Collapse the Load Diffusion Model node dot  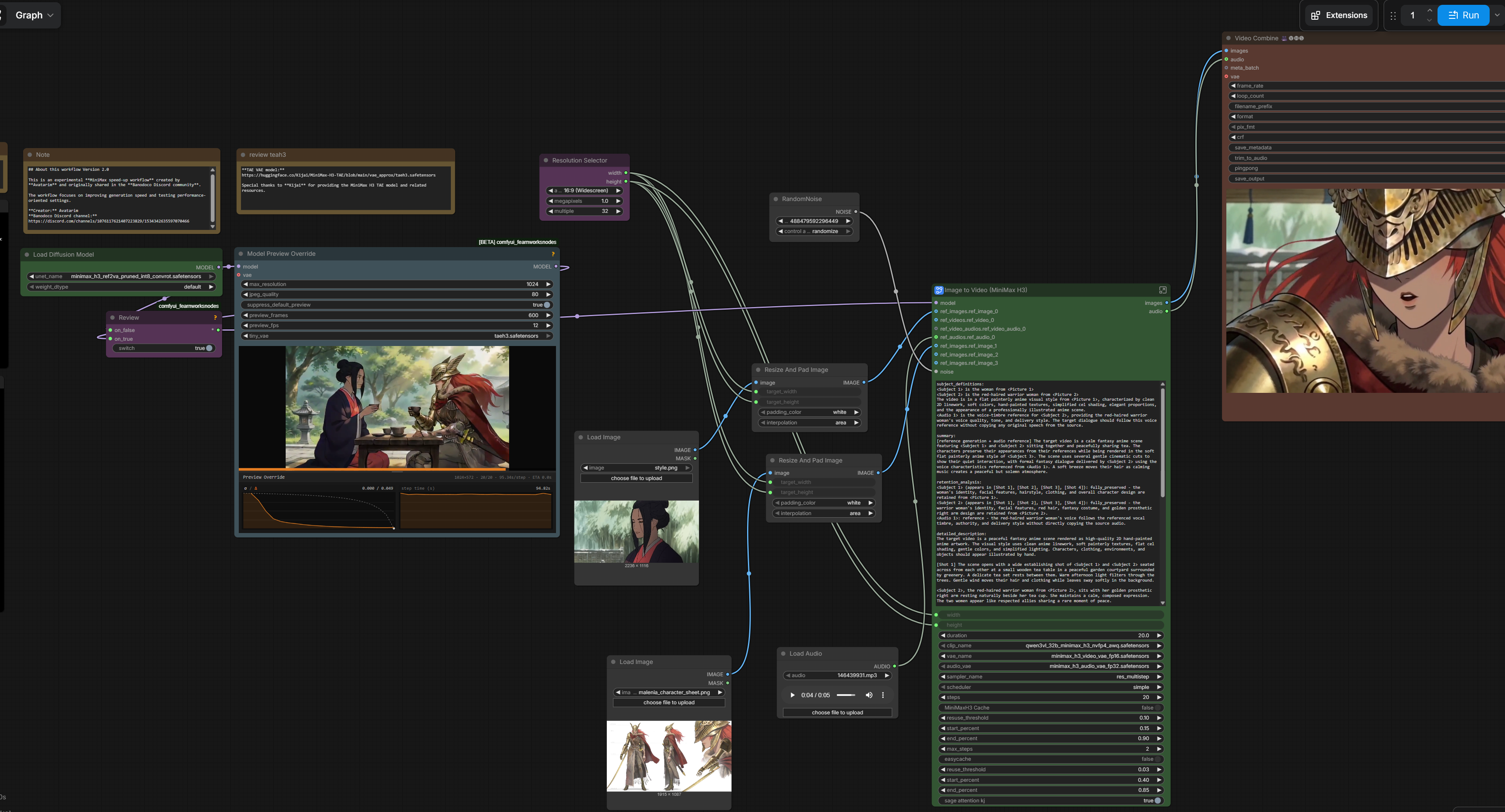[27, 255]
